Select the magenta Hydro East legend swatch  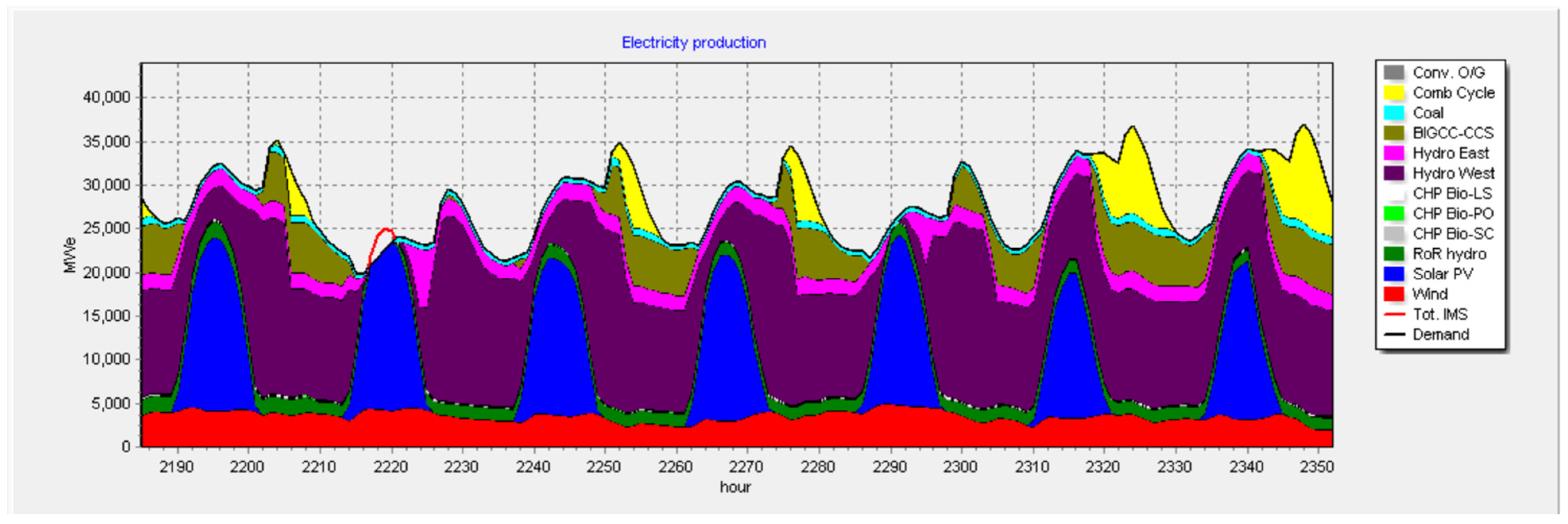tap(1394, 153)
